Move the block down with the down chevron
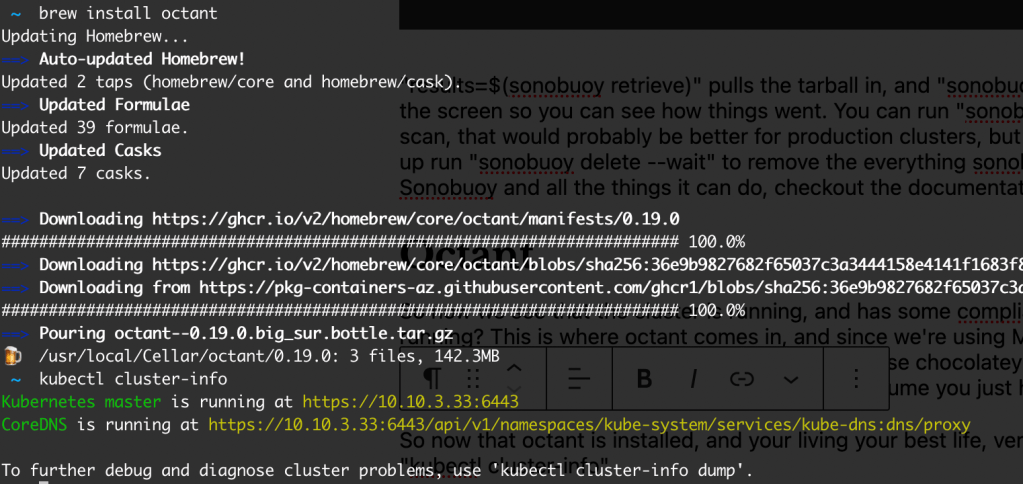Image resolution: width=1023 pixels, height=484 pixels. coord(514,391)
